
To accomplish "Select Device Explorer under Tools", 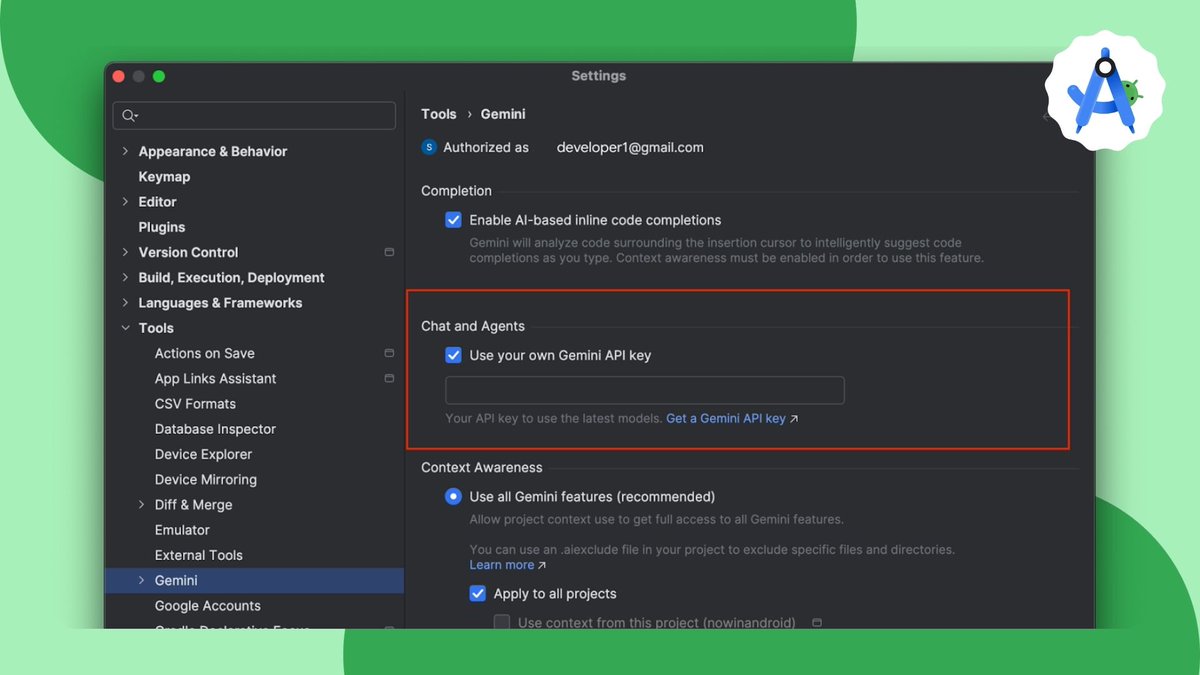I will click(203, 454).
